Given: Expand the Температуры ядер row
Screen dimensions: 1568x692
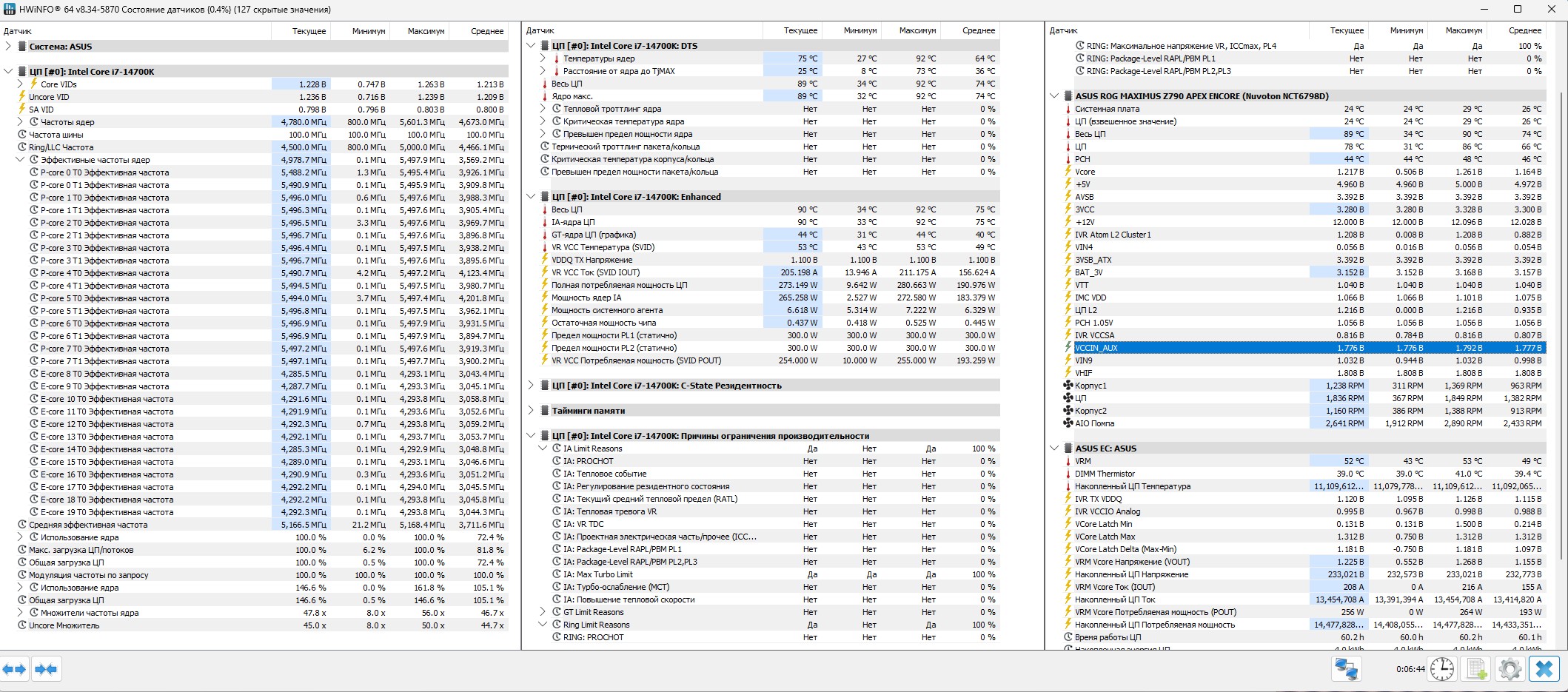Looking at the screenshot, I should coord(543,58).
